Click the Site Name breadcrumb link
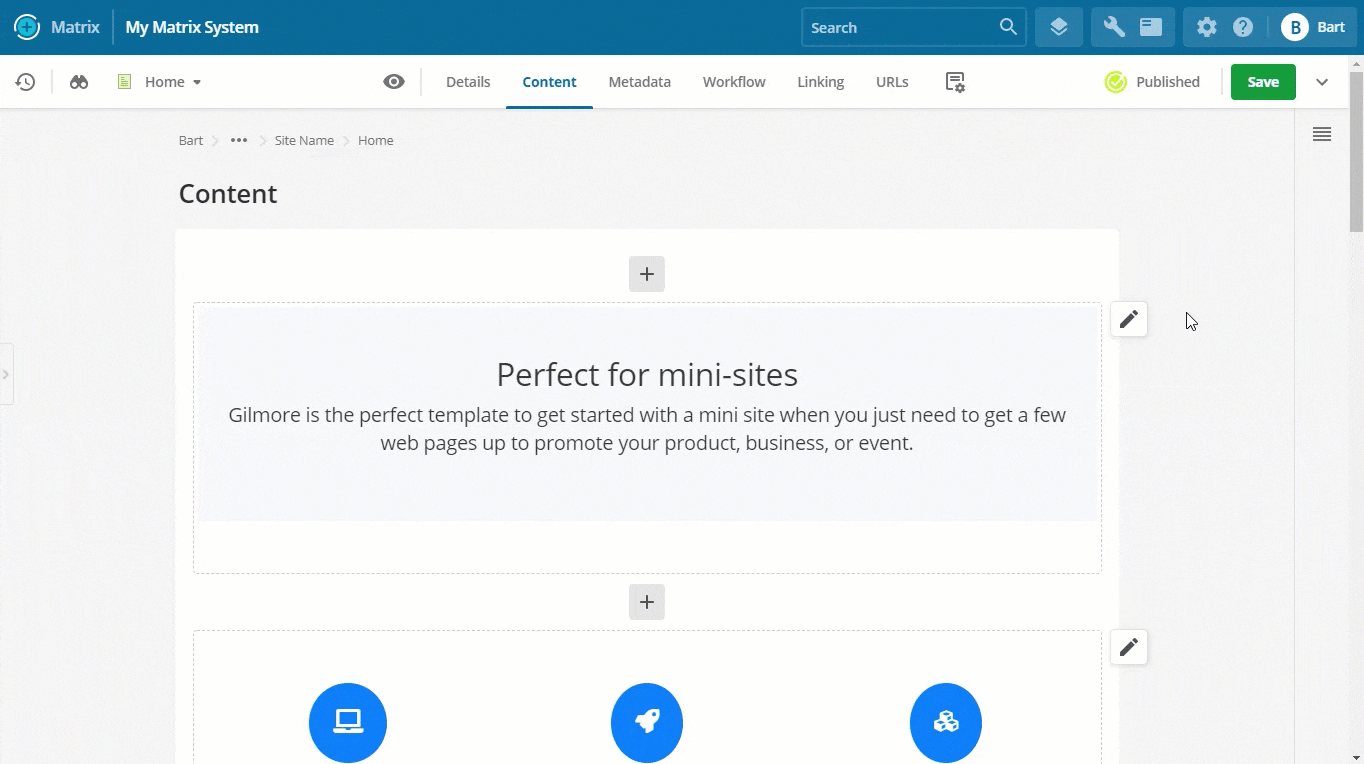This screenshot has height=764, width=1364. [304, 140]
